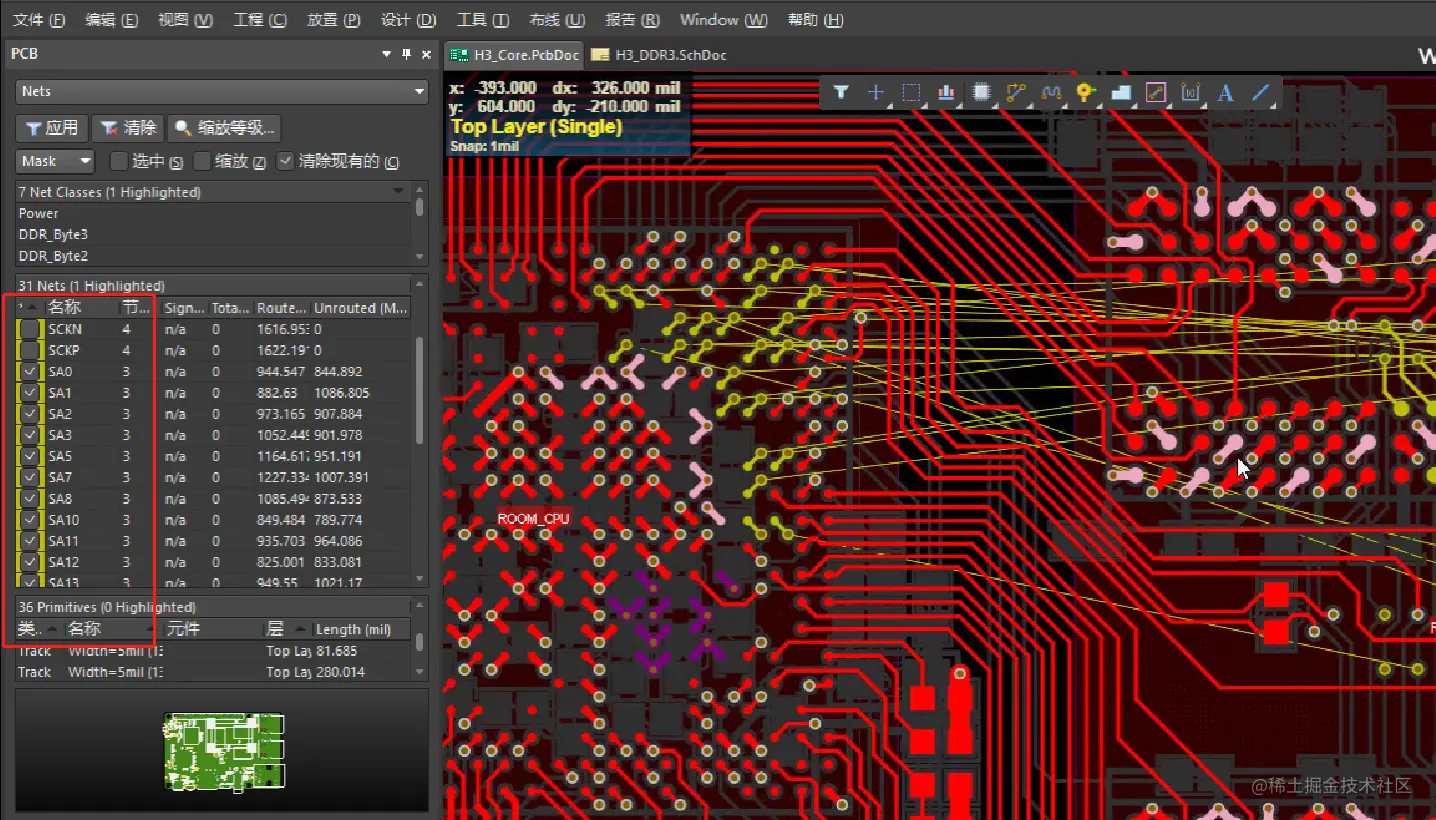Select the Place Line tool
The image size is (1436, 820).
pyautogui.click(x=1260, y=92)
